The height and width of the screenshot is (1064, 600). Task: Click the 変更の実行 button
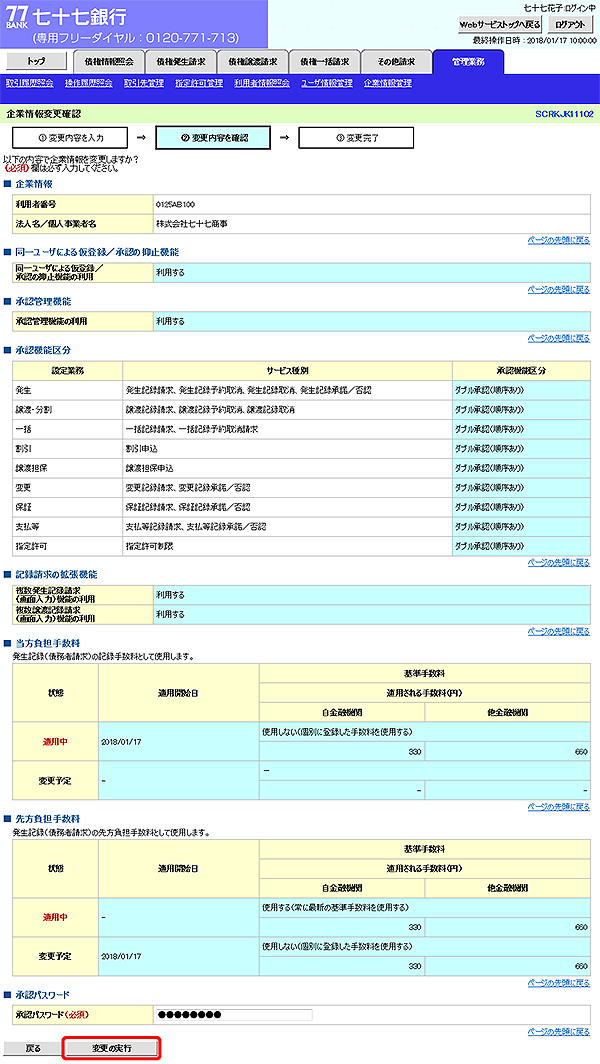pos(112,1048)
